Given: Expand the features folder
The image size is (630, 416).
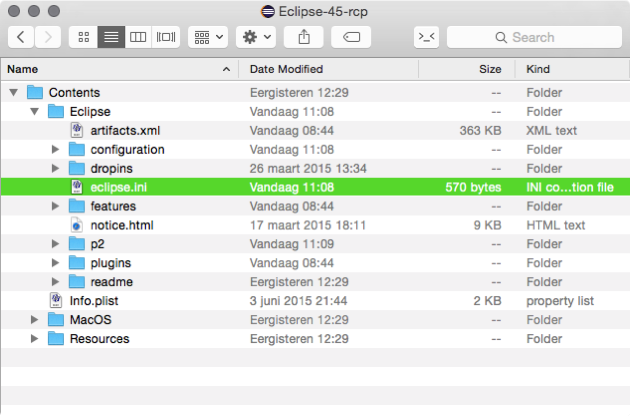Looking at the screenshot, I should [x=55, y=206].
